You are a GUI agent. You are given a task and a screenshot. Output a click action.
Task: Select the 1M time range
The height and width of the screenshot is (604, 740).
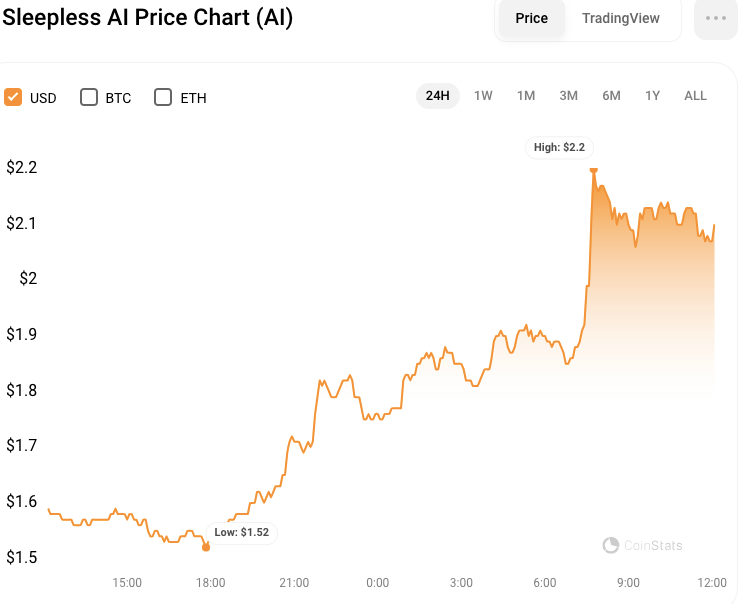(526, 96)
